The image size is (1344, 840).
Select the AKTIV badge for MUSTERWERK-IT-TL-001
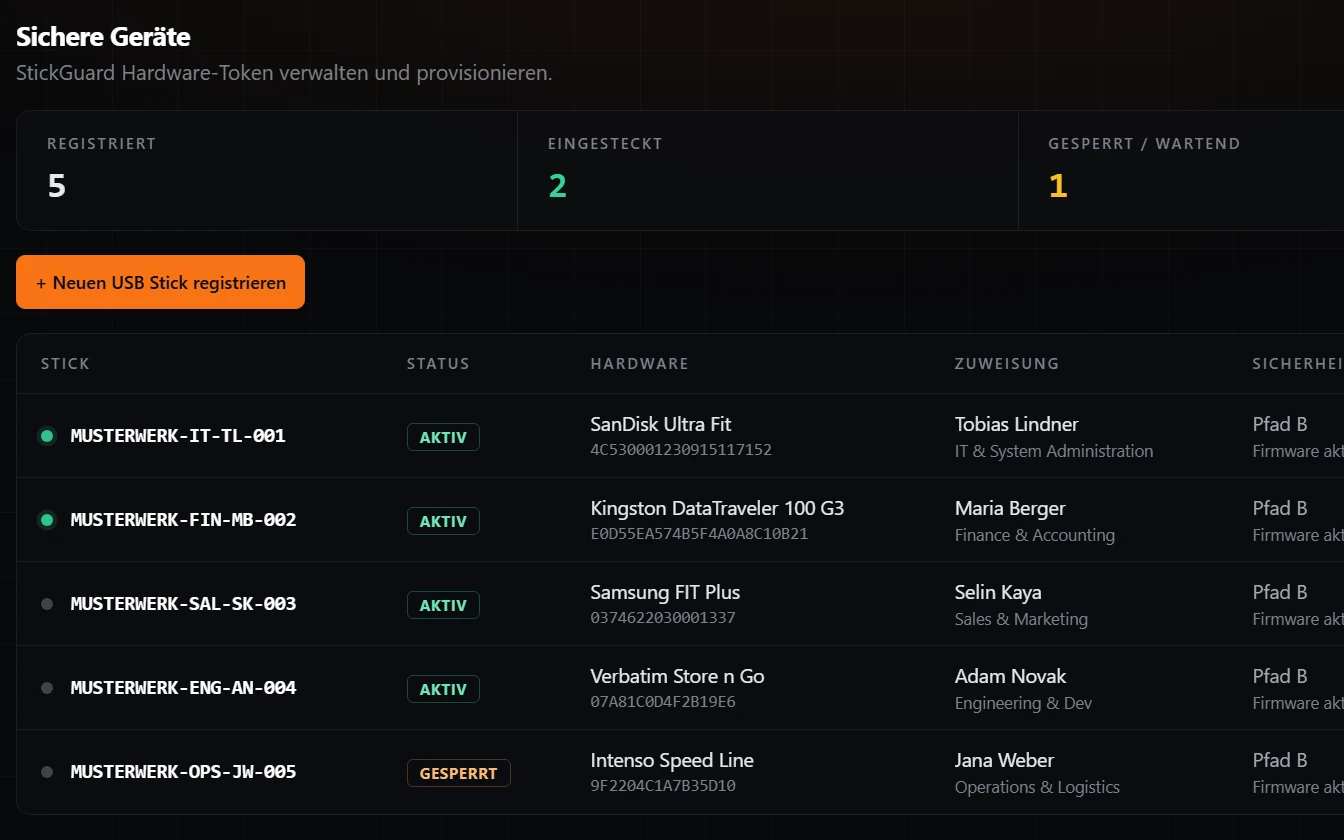point(443,437)
